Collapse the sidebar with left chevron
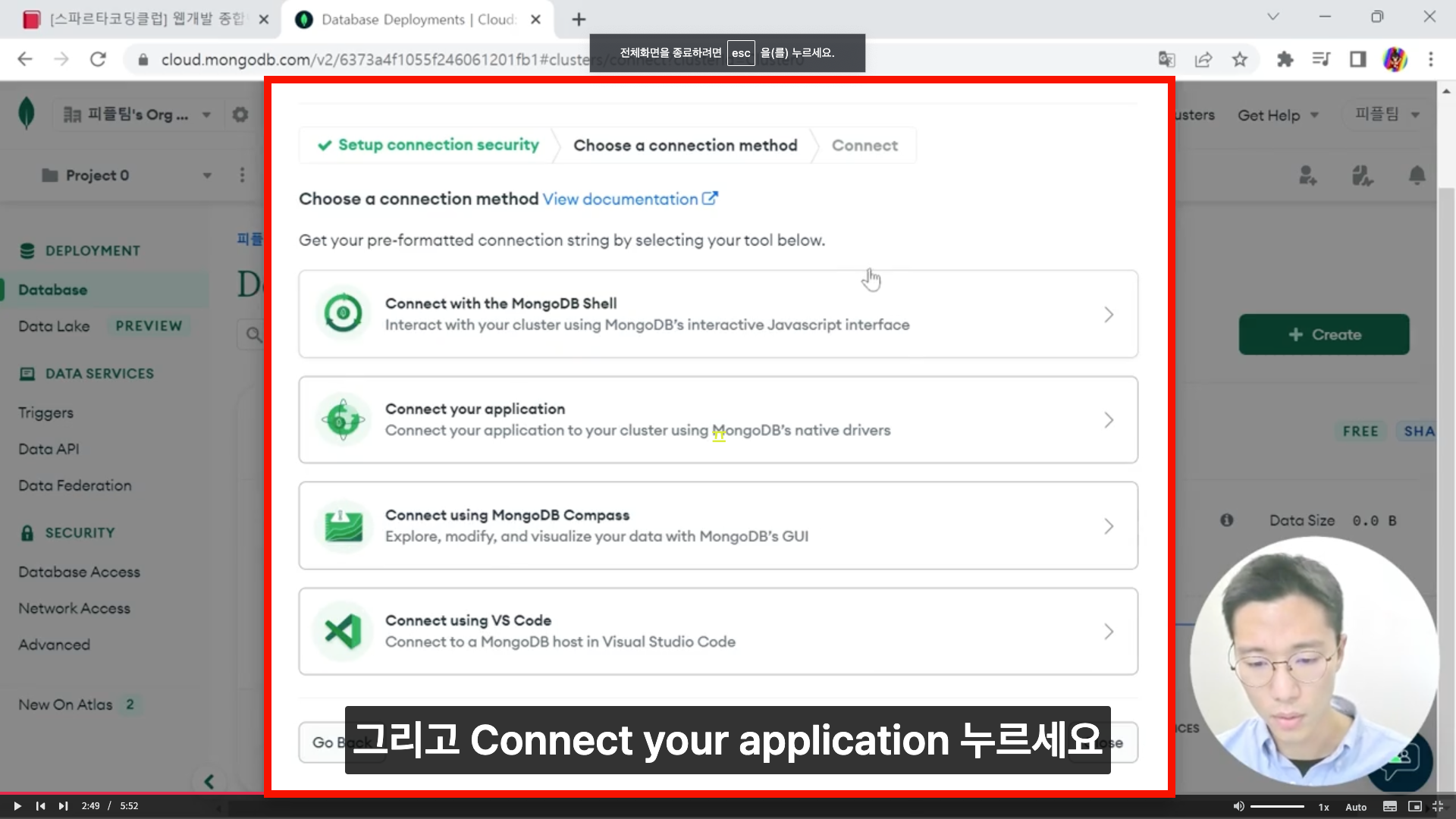Image resolution: width=1456 pixels, height=819 pixels. pos(209,781)
